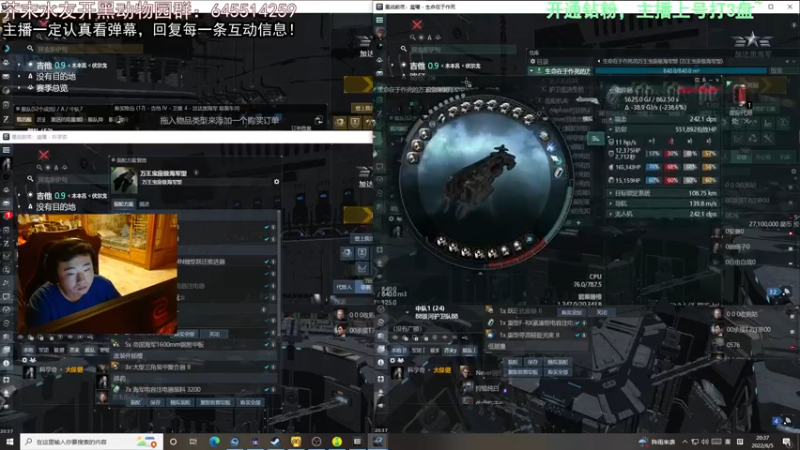
Task: Show hidden tray icons chevron
Action: pyautogui.click(x=685, y=442)
